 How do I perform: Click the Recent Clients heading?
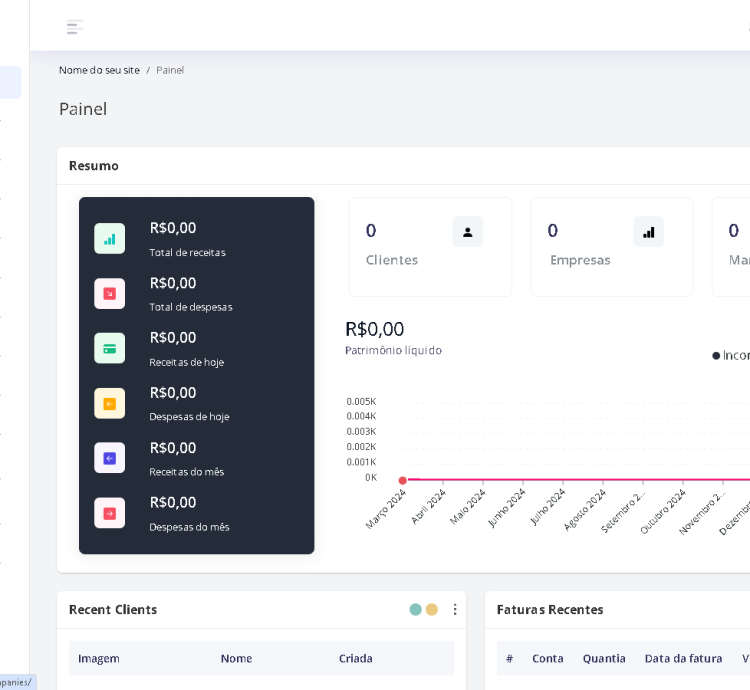pyautogui.click(x=113, y=610)
